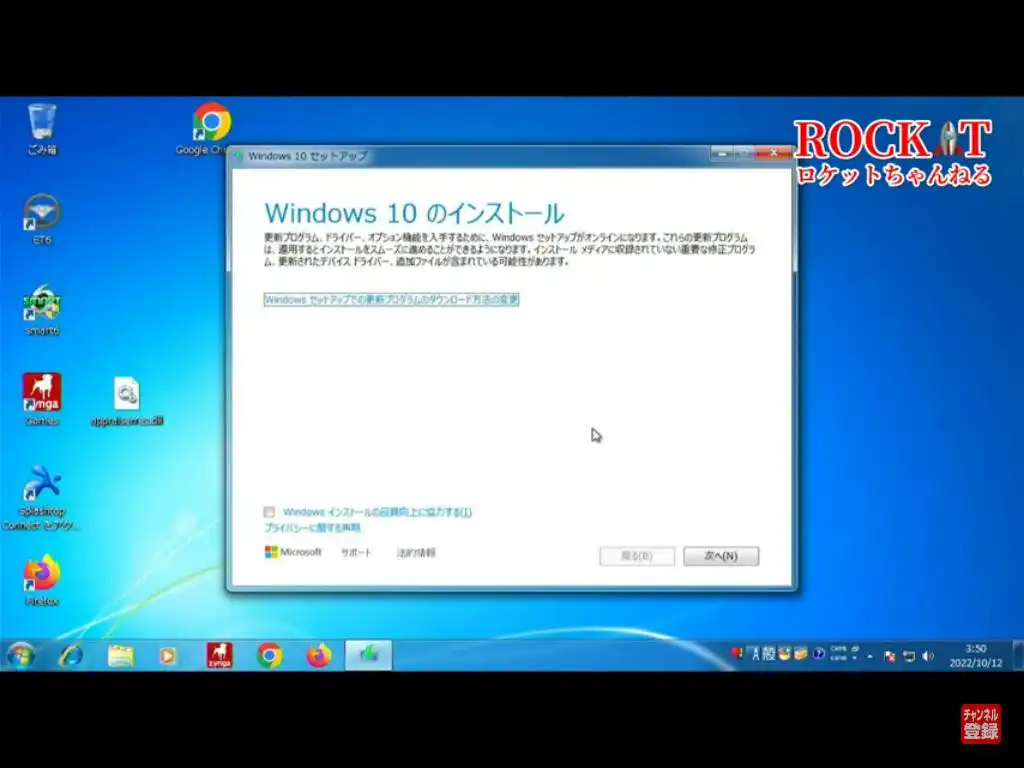Launch Zynga from the taskbar

pos(219,655)
